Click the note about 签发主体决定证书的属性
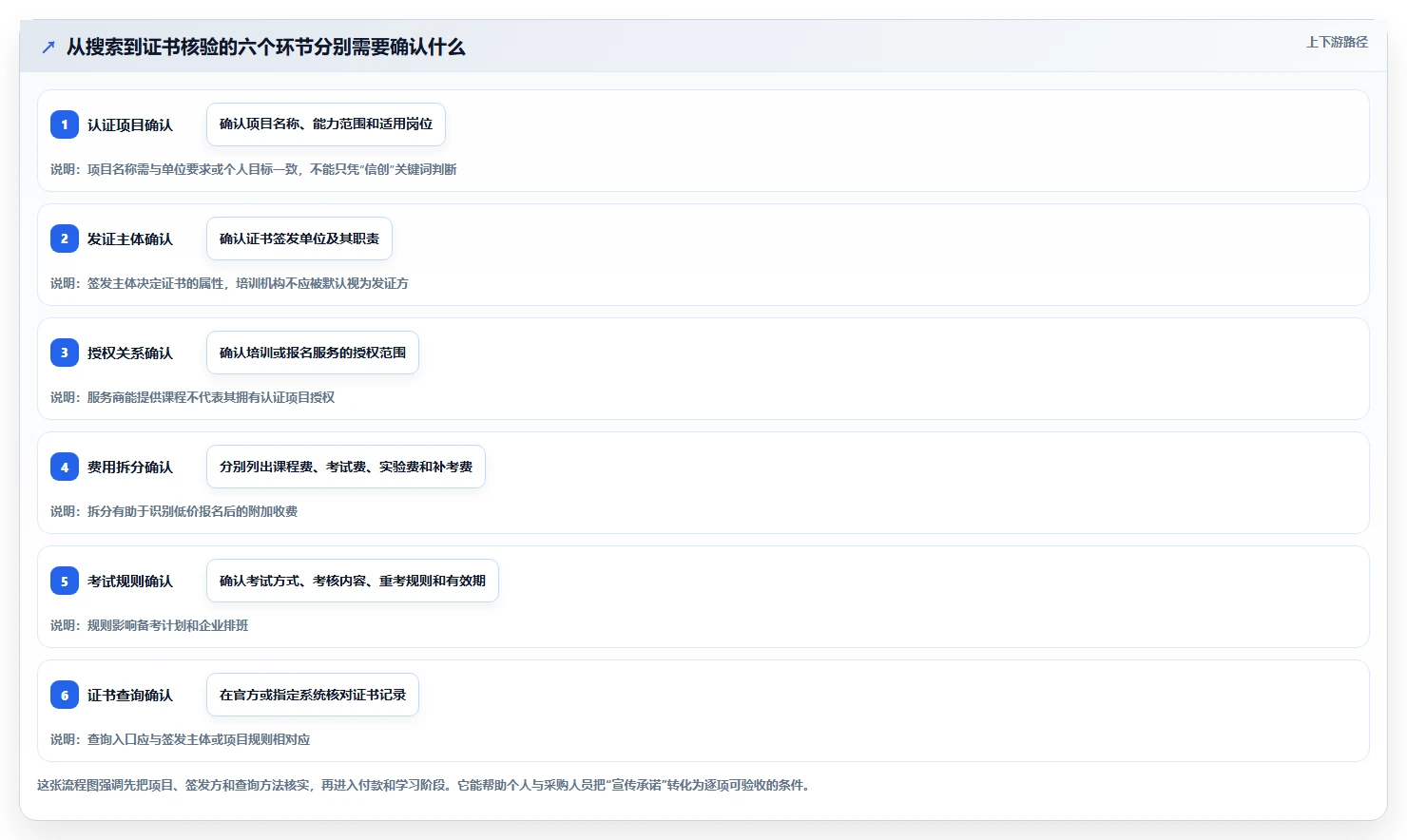Image resolution: width=1407 pixels, height=840 pixels. [229, 283]
